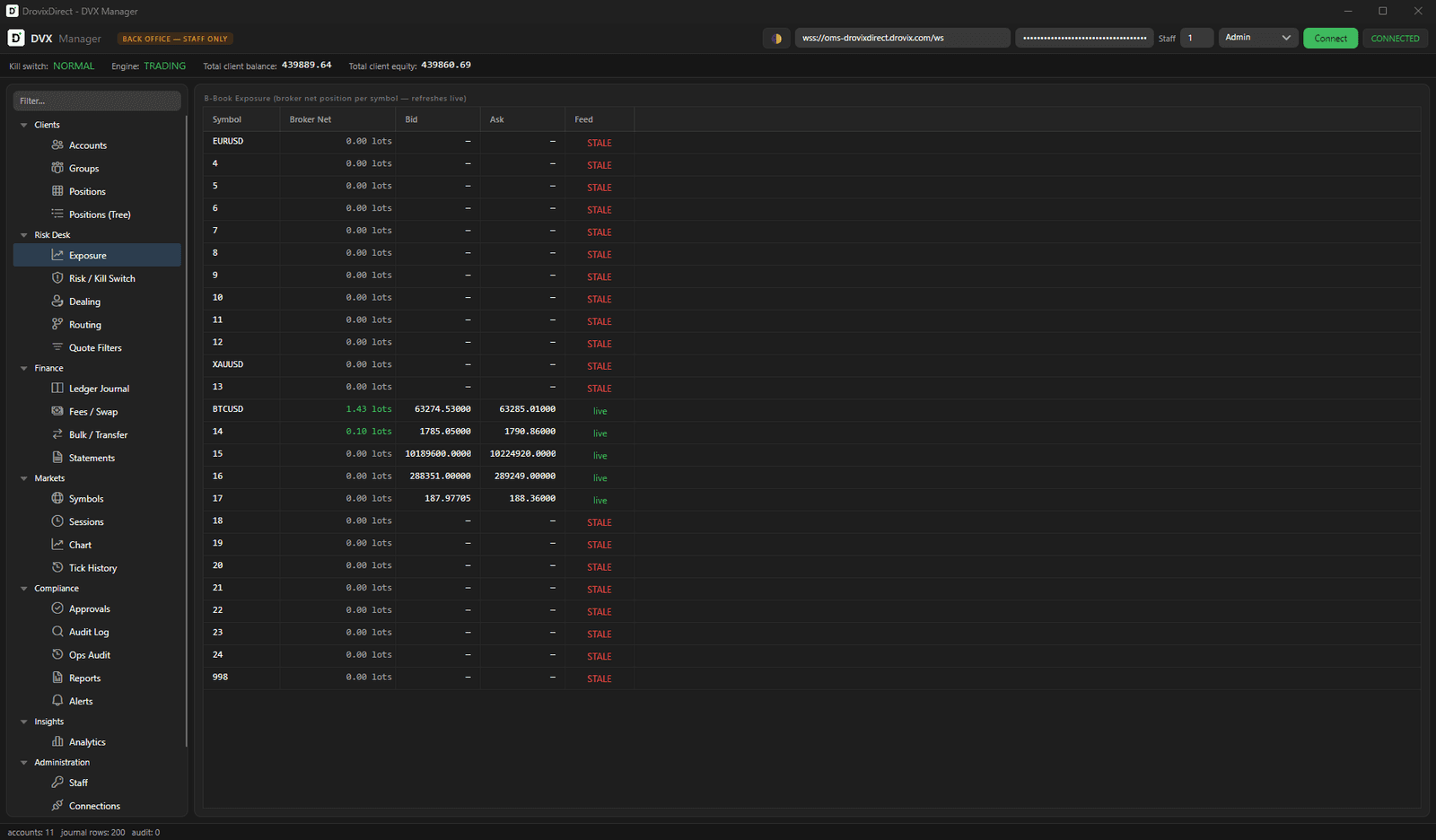Screen dimensions: 1436x840
Task: Click the Dealing person icon
Action: coord(57,302)
